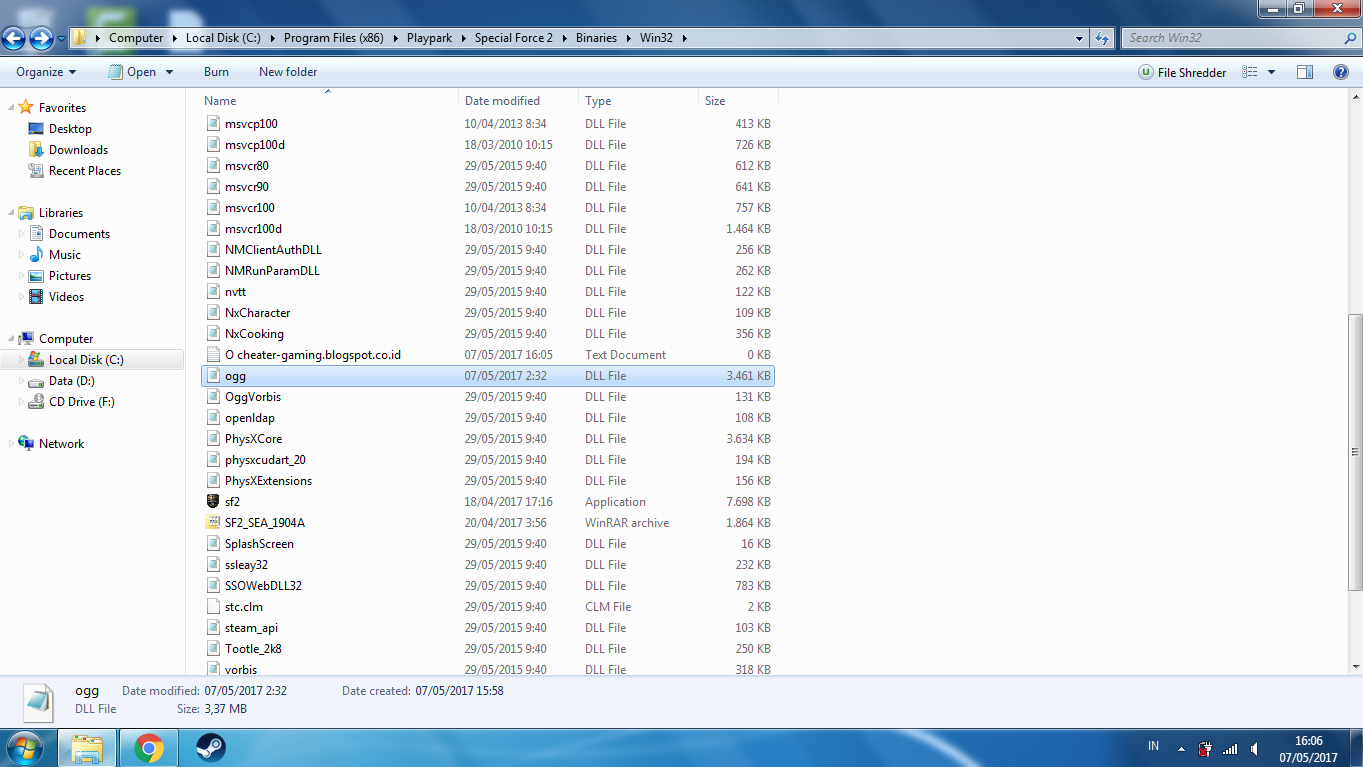The image size is (1363, 767).
Task: Select Documents library in navigation pane
Action: point(79,234)
